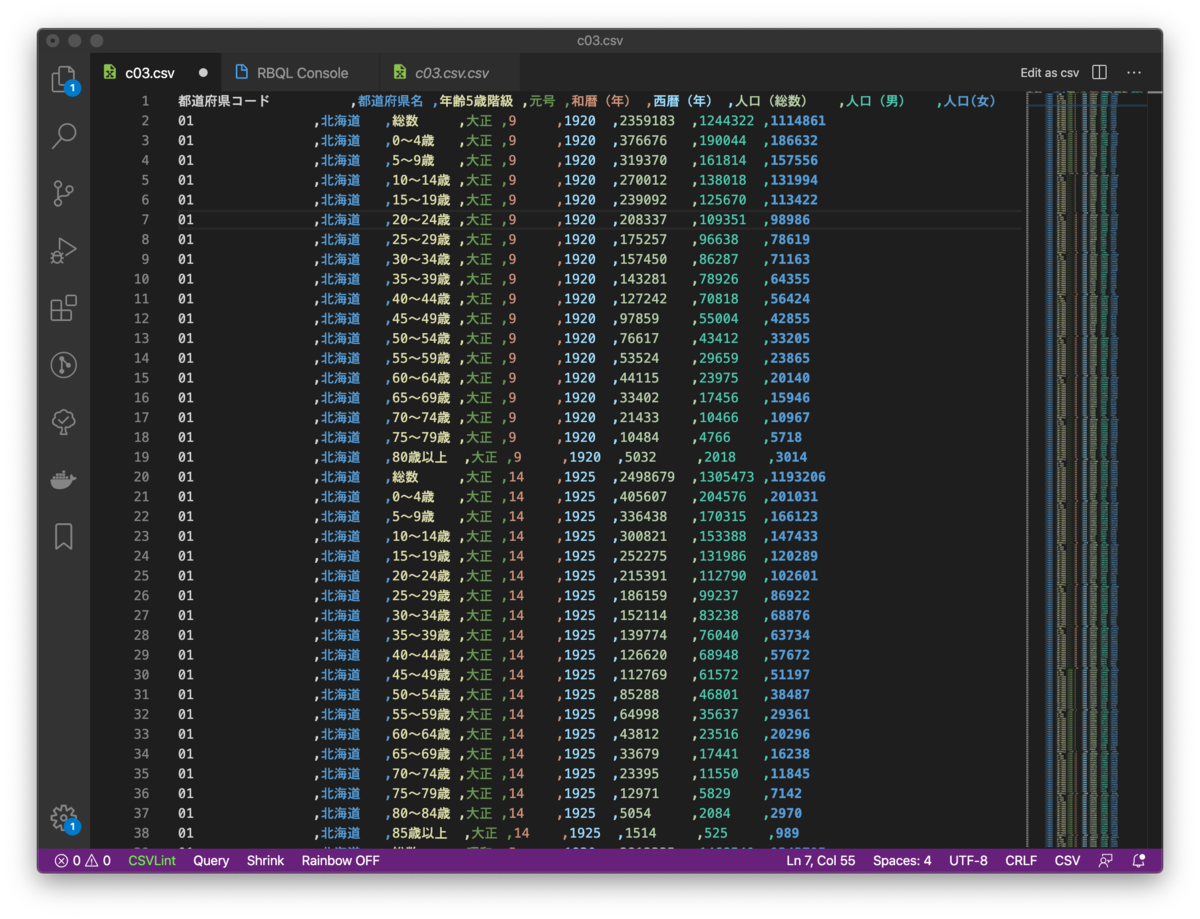Click the 年齢5歳階級 header cell
Viewport: 1200px width, 919px height.
coord(476,101)
